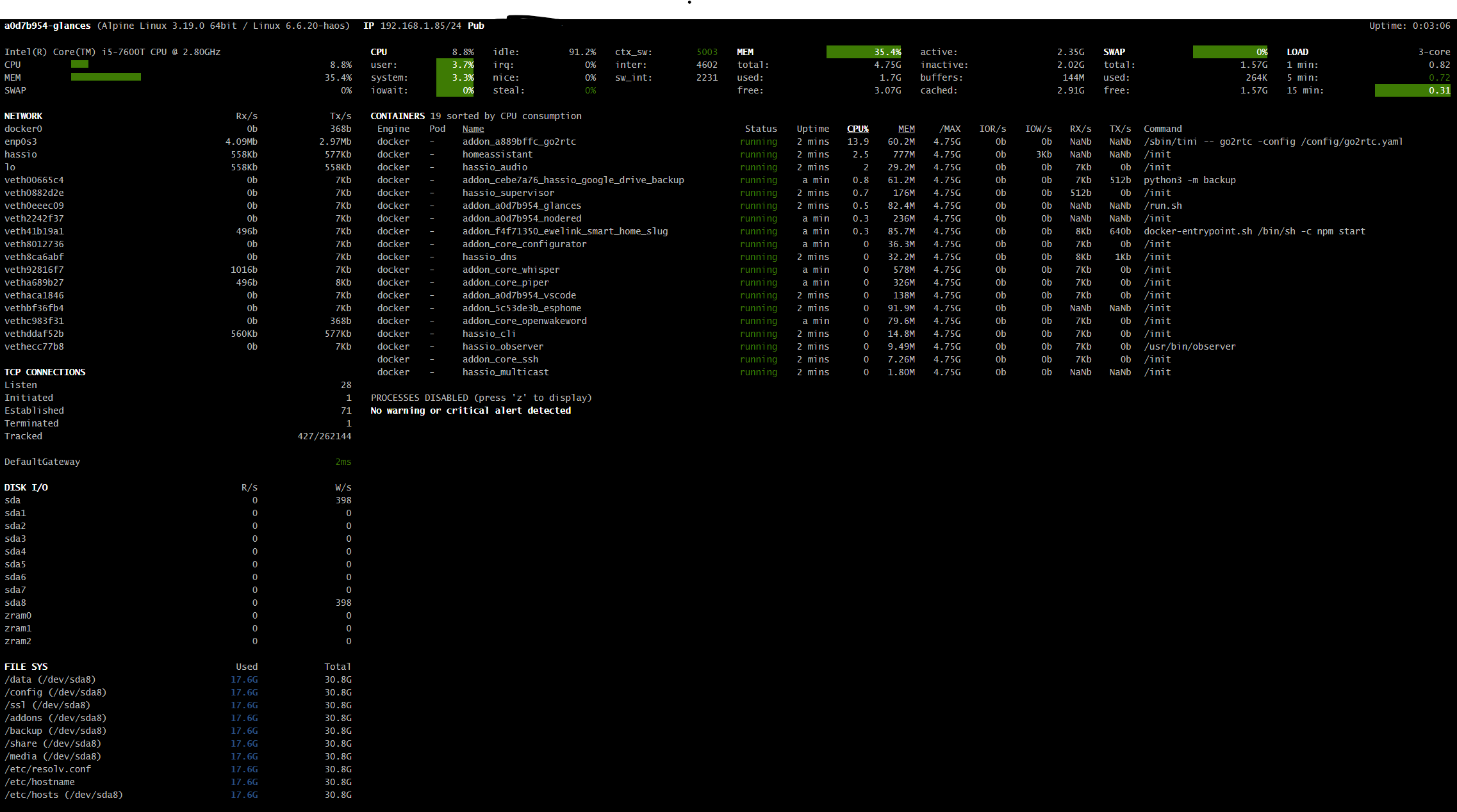Click the PROCESSES DISABLED message line
The height and width of the screenshot is (812, 1457).
click(481, 398)
